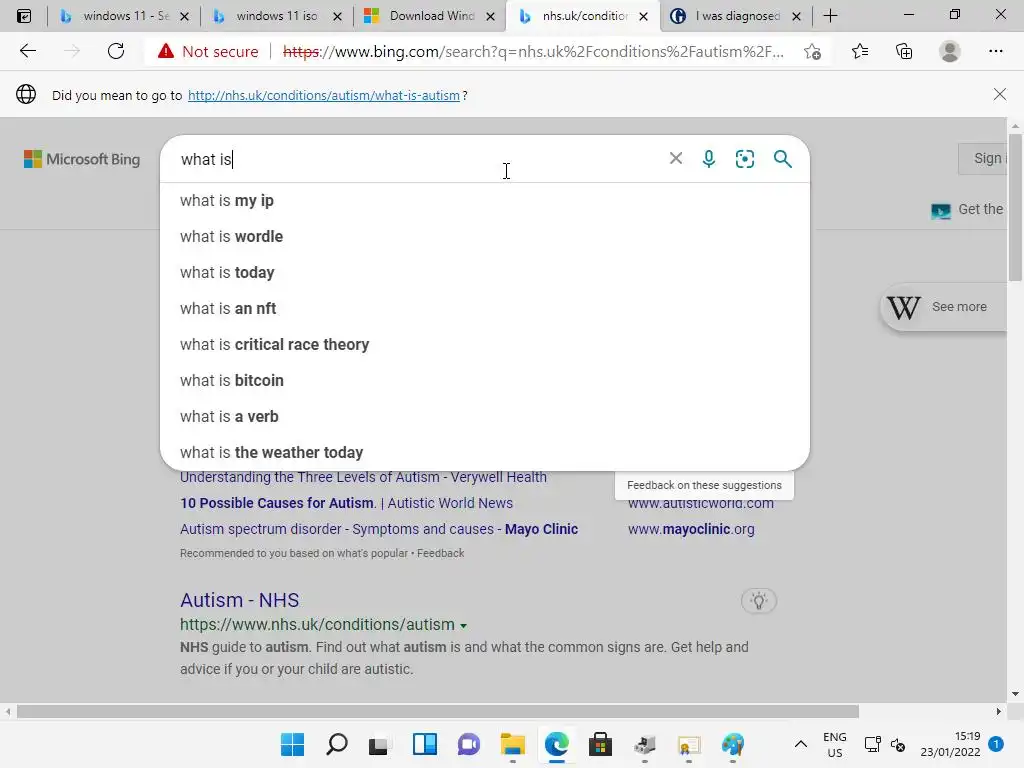Image resolution: width=1024 pixels, height=768 pixels.
Task: Open Mayo Clinic autism symptoms link
Action: tap(379, 529)
